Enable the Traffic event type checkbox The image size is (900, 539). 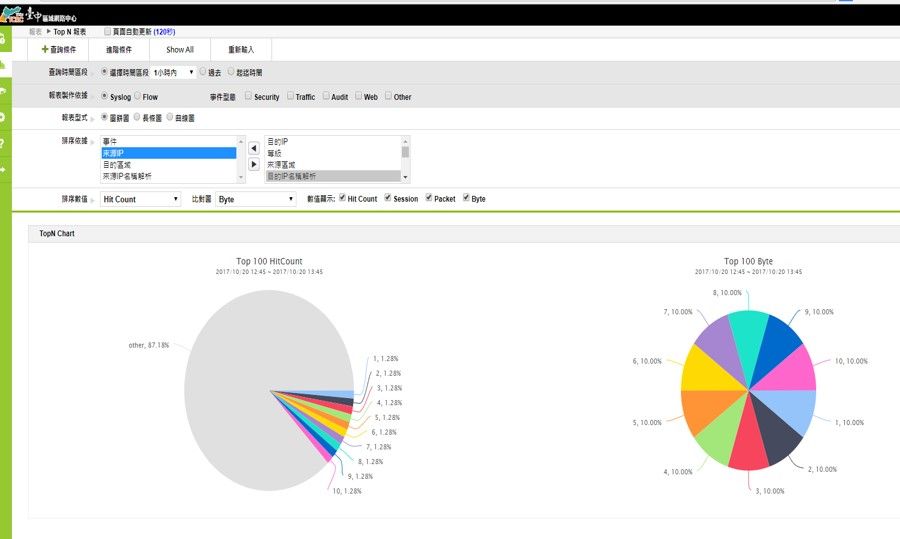pos(290,96)
